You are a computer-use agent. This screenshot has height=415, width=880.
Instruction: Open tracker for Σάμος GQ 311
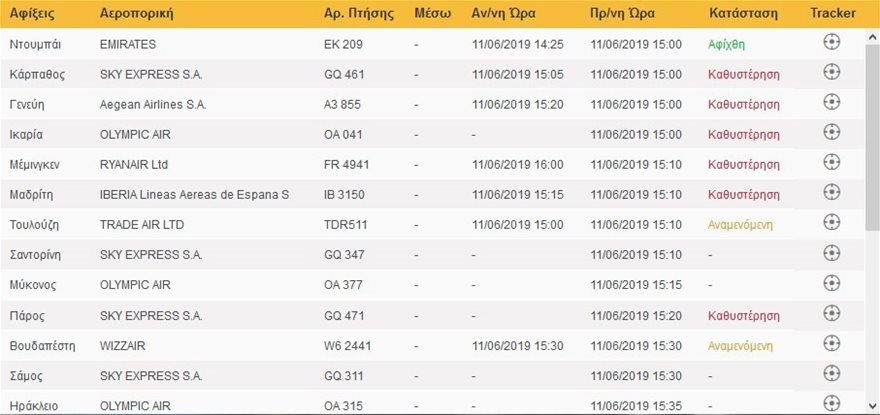point(832,373)
